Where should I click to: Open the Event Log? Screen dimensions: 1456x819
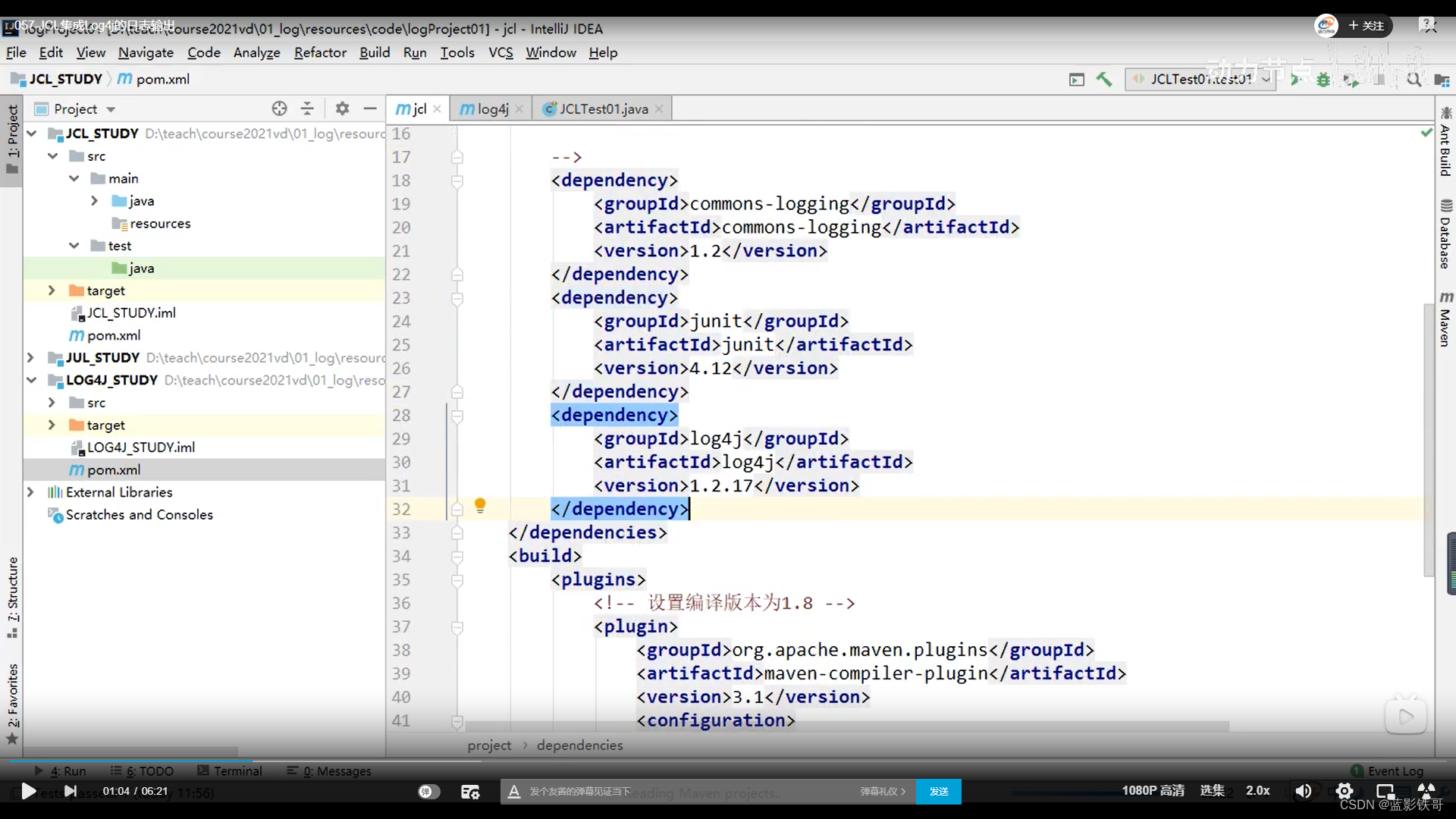tap(1387, 770)
